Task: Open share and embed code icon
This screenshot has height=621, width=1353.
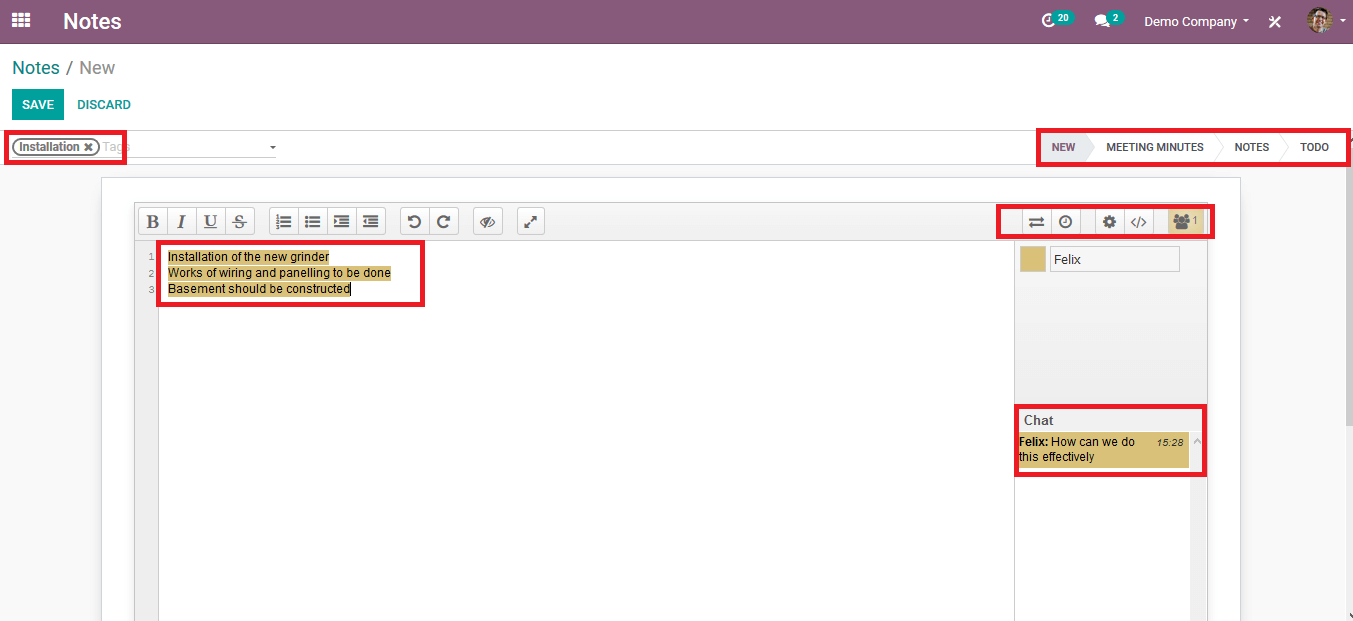Action: (x=1138, y=222)
